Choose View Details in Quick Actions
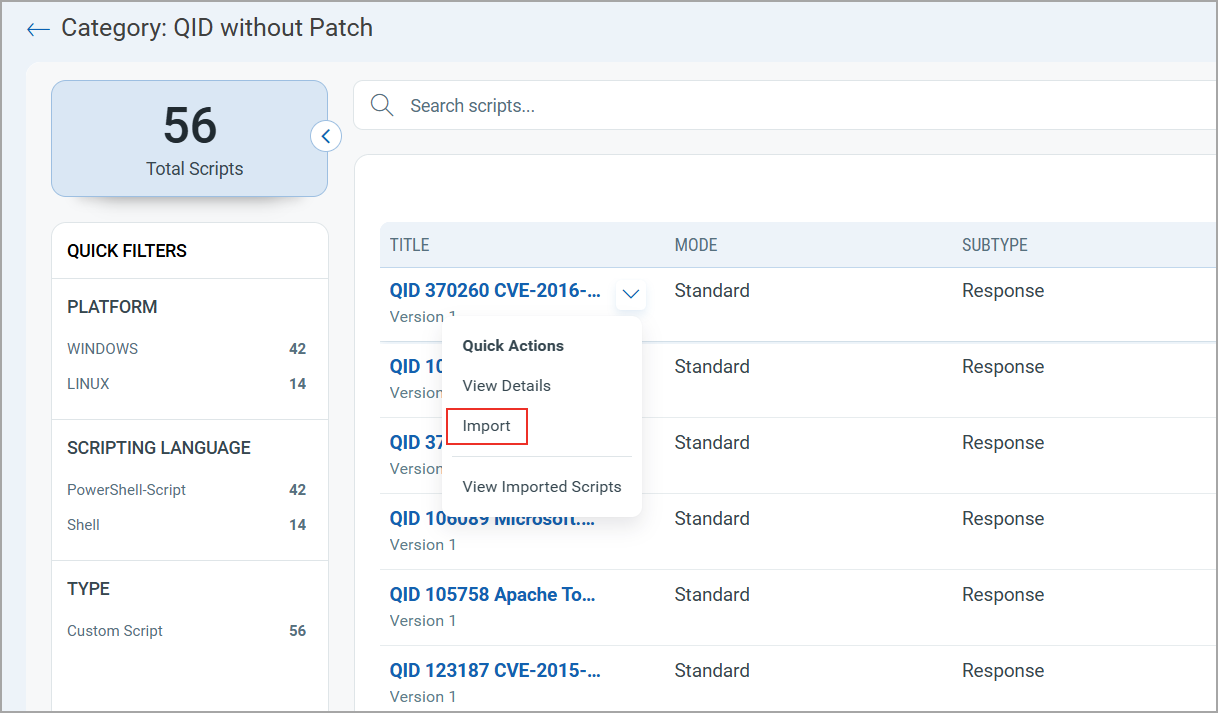The width and height of the screenshot is (1218, 713). 505,385
